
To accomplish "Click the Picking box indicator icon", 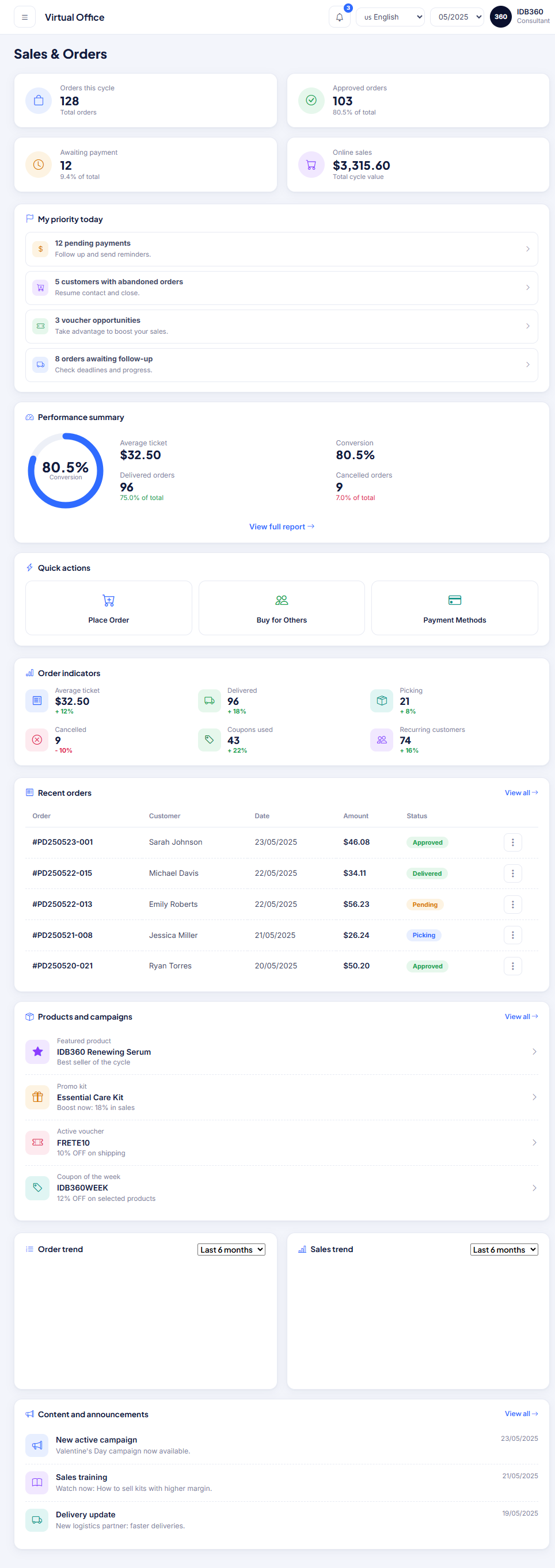I will [381, 701].
